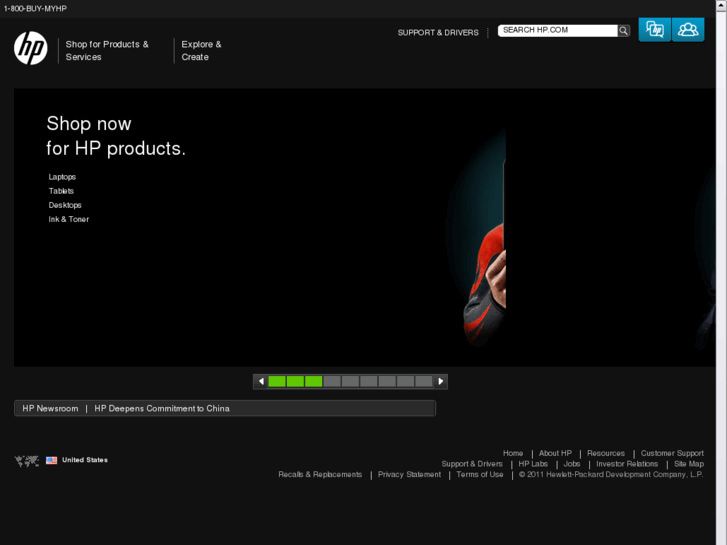Click the United States flag icon
Screen dimensions: 727x545
51,460
